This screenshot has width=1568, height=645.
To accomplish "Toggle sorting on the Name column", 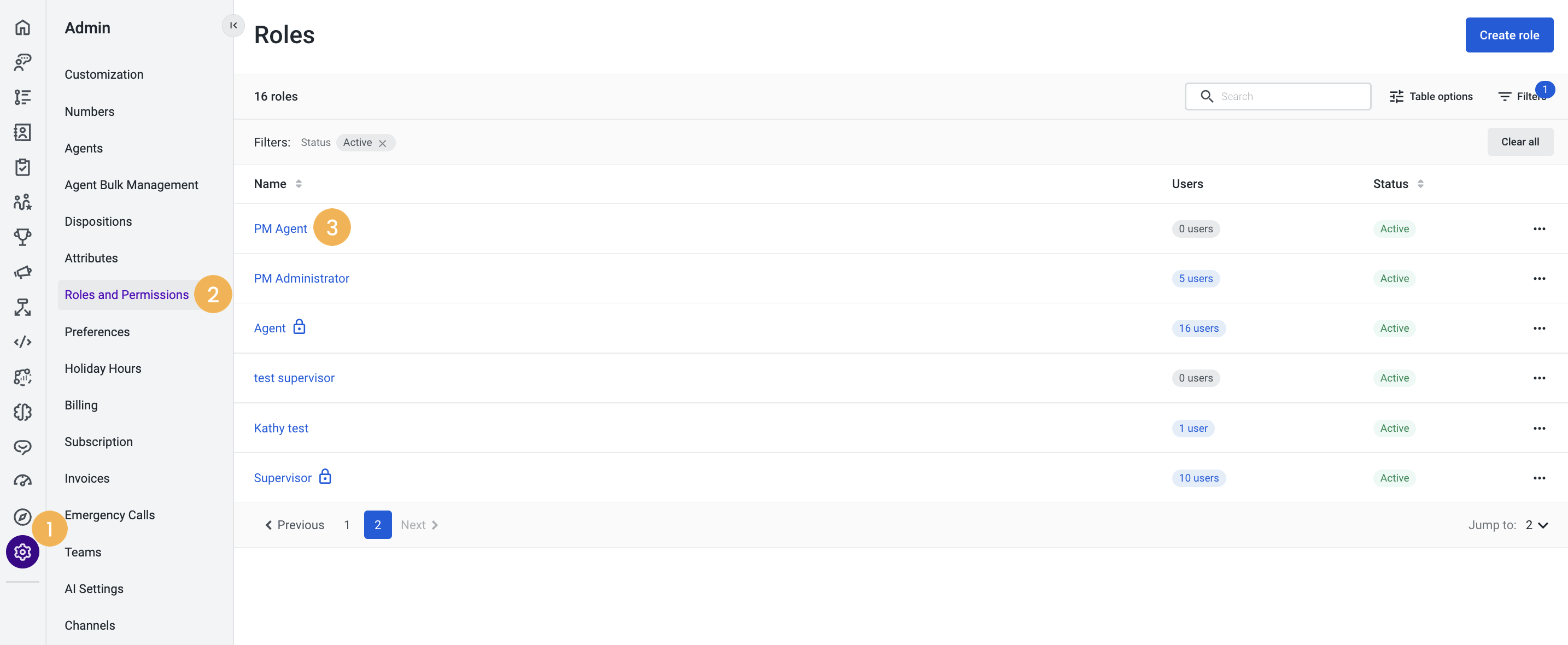I will (299, 183).
